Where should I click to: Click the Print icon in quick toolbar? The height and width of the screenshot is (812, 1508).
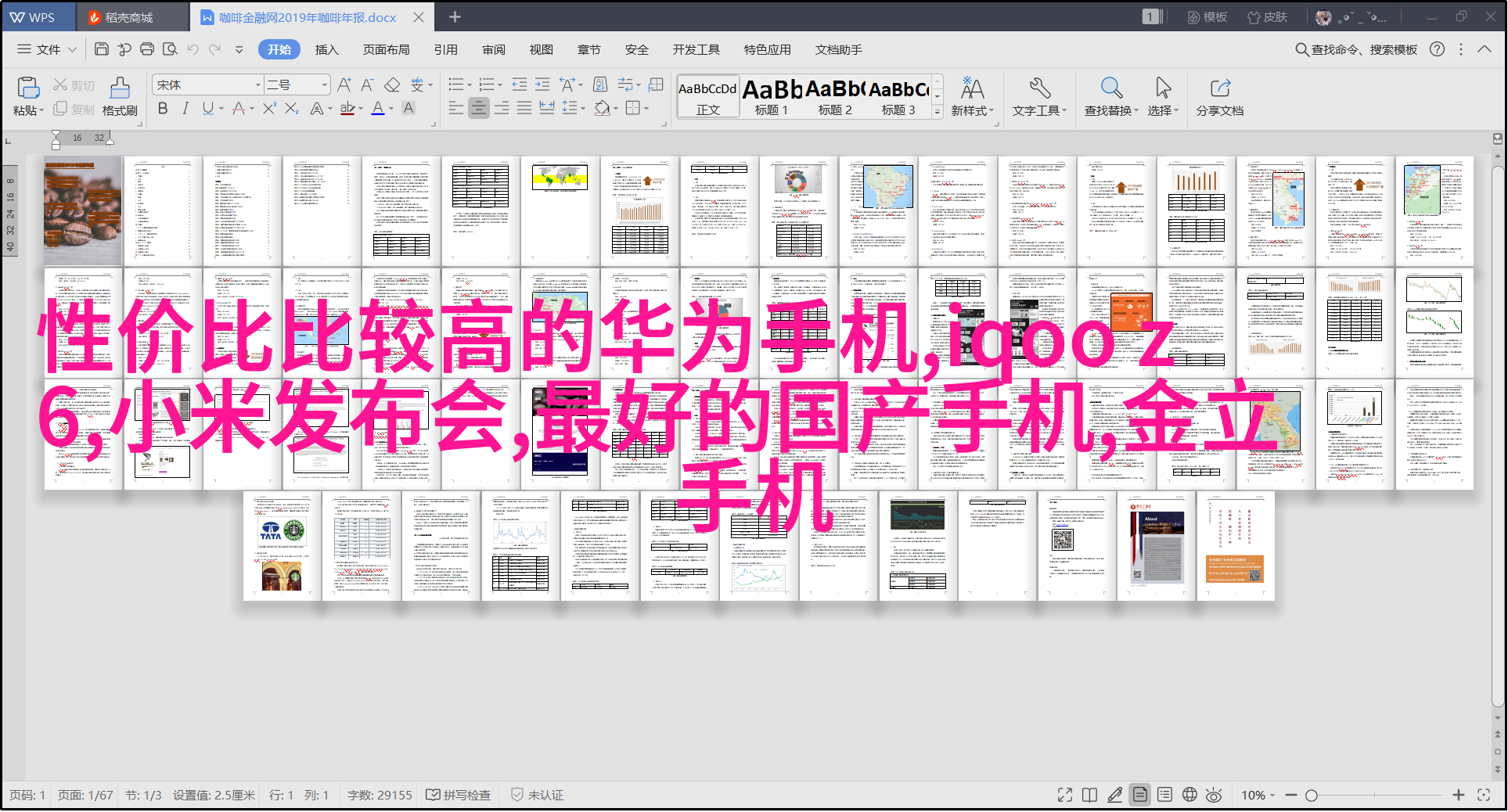[146, 49]
